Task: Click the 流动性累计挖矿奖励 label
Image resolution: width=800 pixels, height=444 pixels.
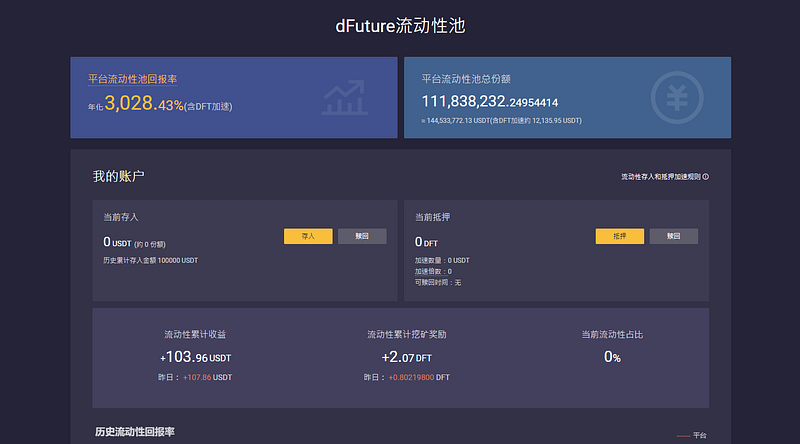Action: click(407, 334)
